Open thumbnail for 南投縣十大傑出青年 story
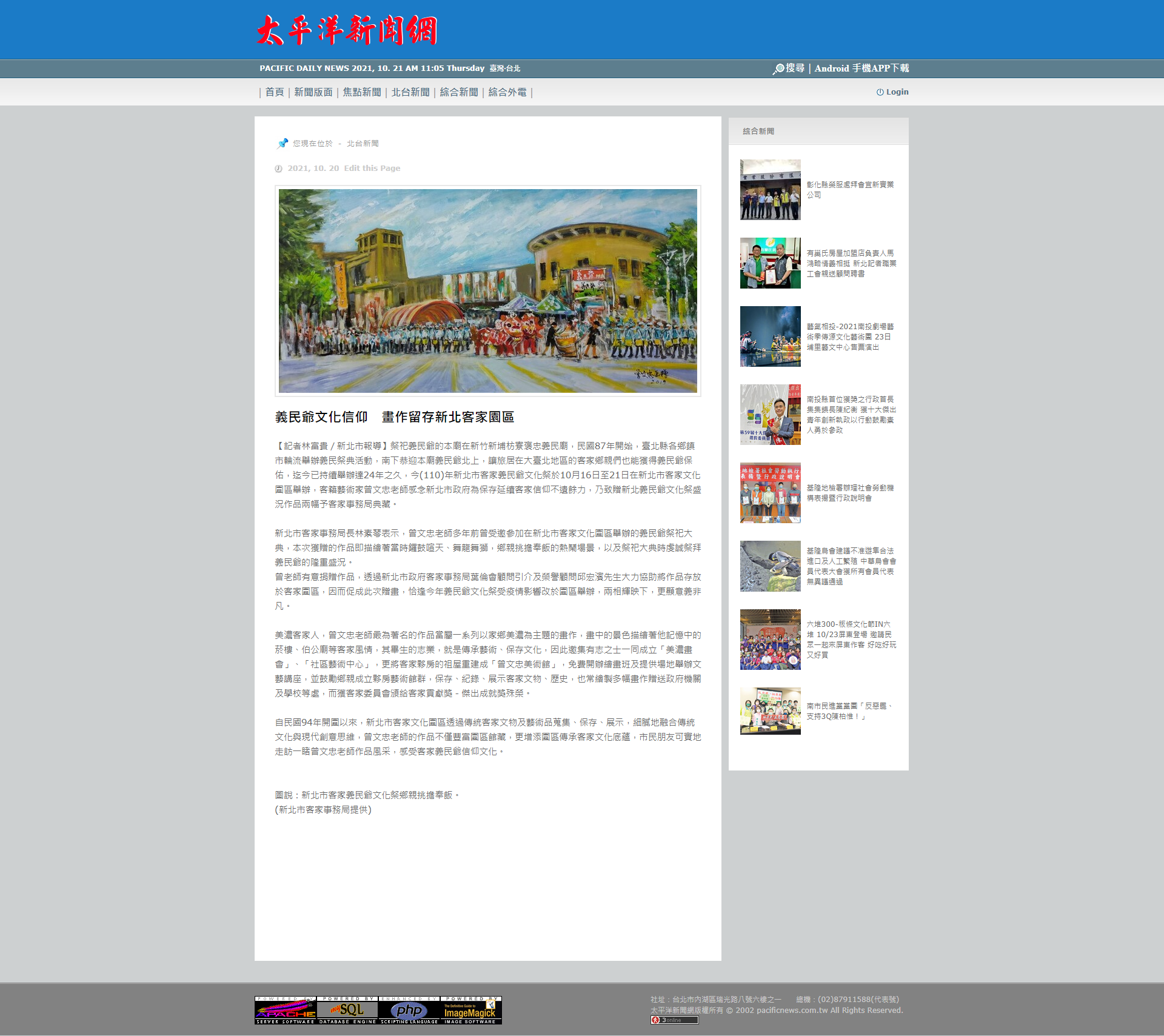 pos(770,415)
